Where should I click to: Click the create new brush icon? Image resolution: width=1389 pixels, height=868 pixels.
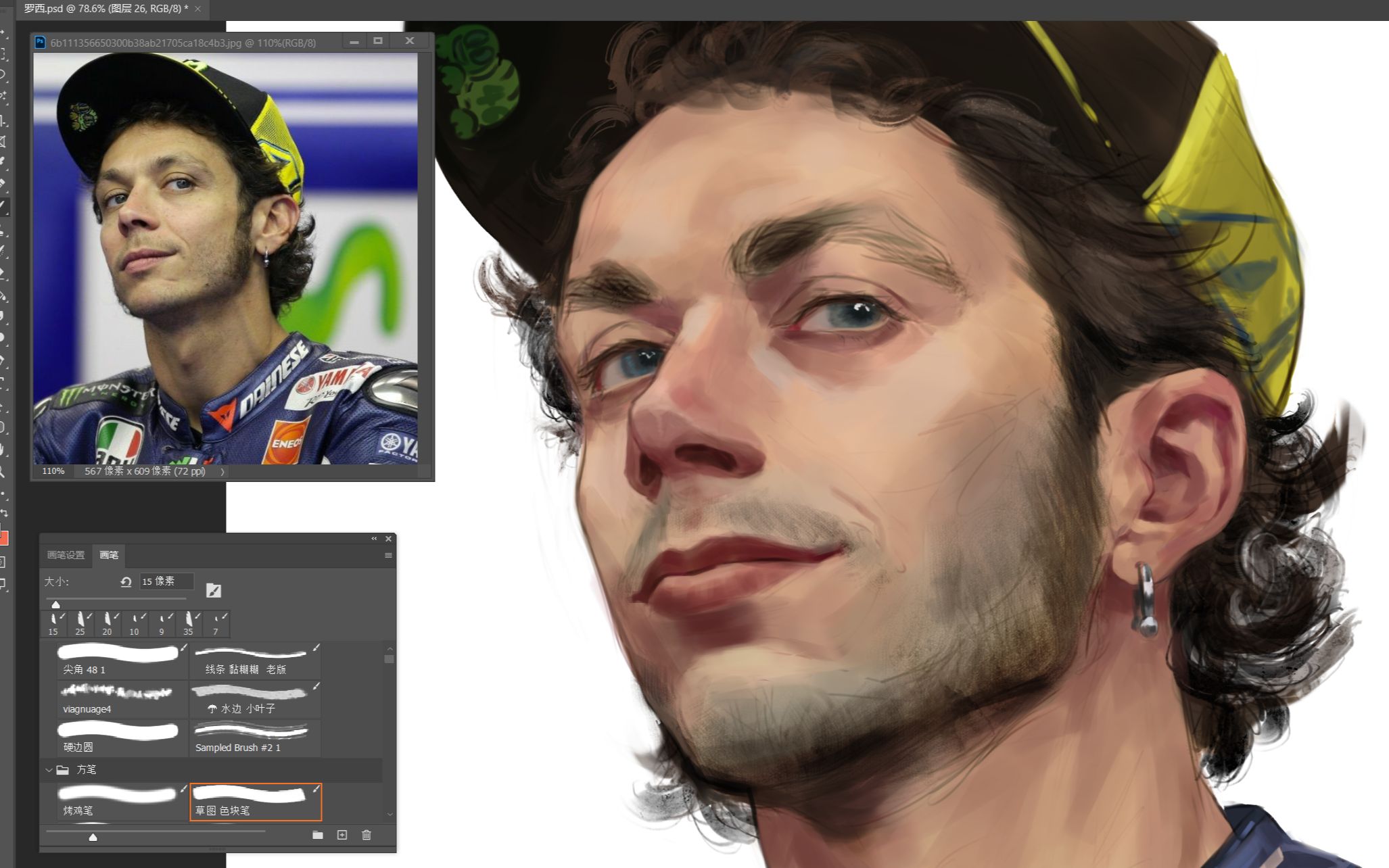pos(342,835)
